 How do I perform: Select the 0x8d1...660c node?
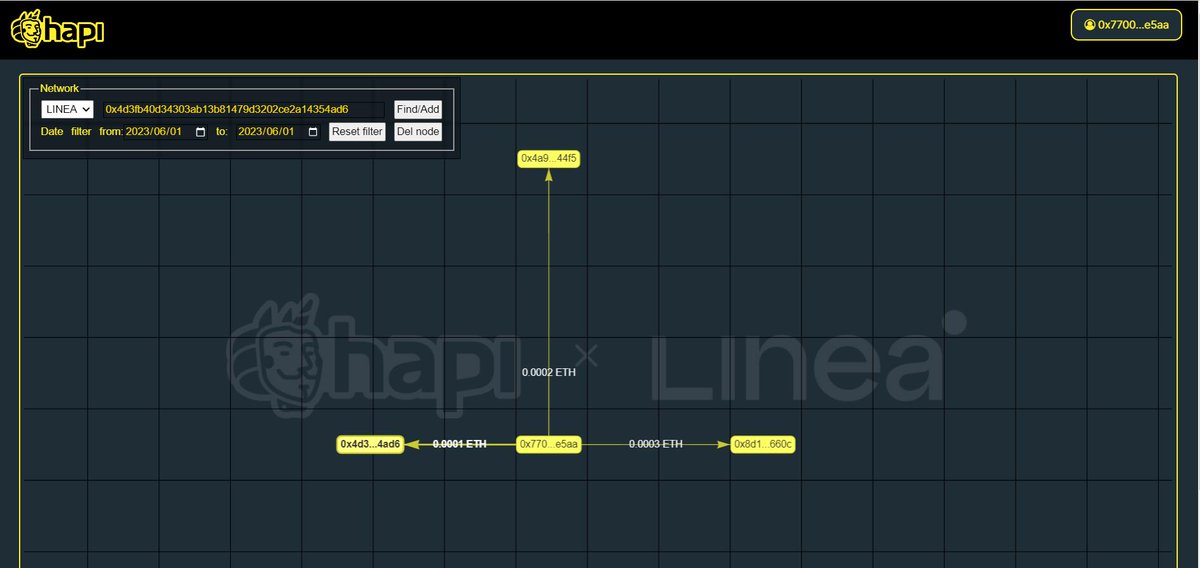764,444
